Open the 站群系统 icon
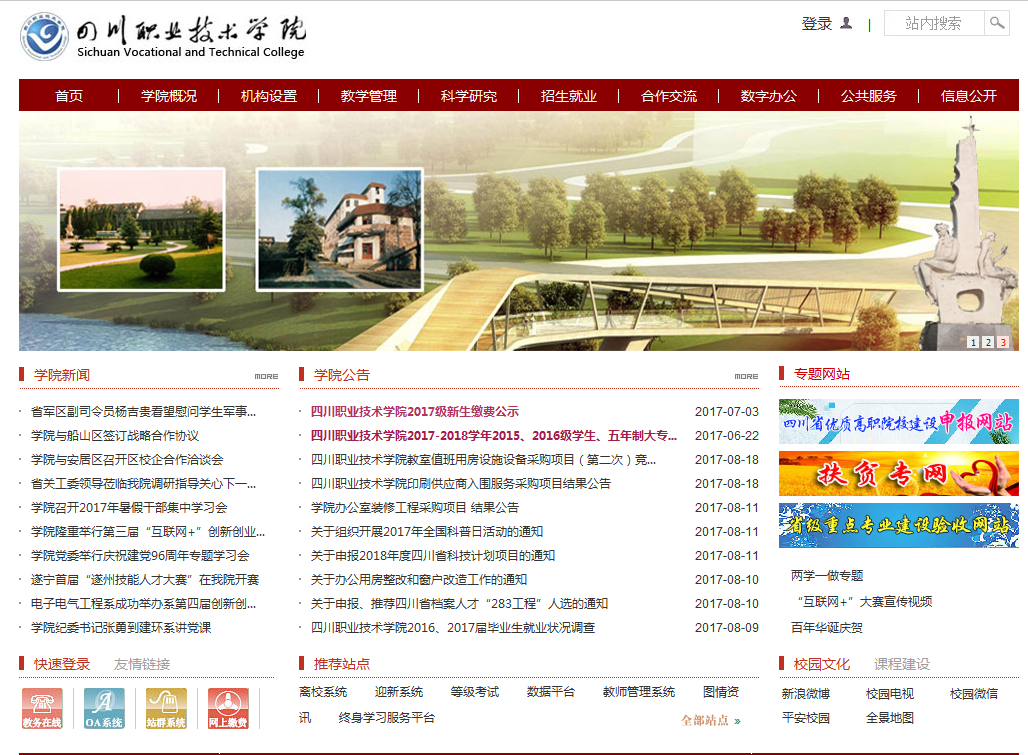This screenshot has height=755, width=1028. click(166, 708)
